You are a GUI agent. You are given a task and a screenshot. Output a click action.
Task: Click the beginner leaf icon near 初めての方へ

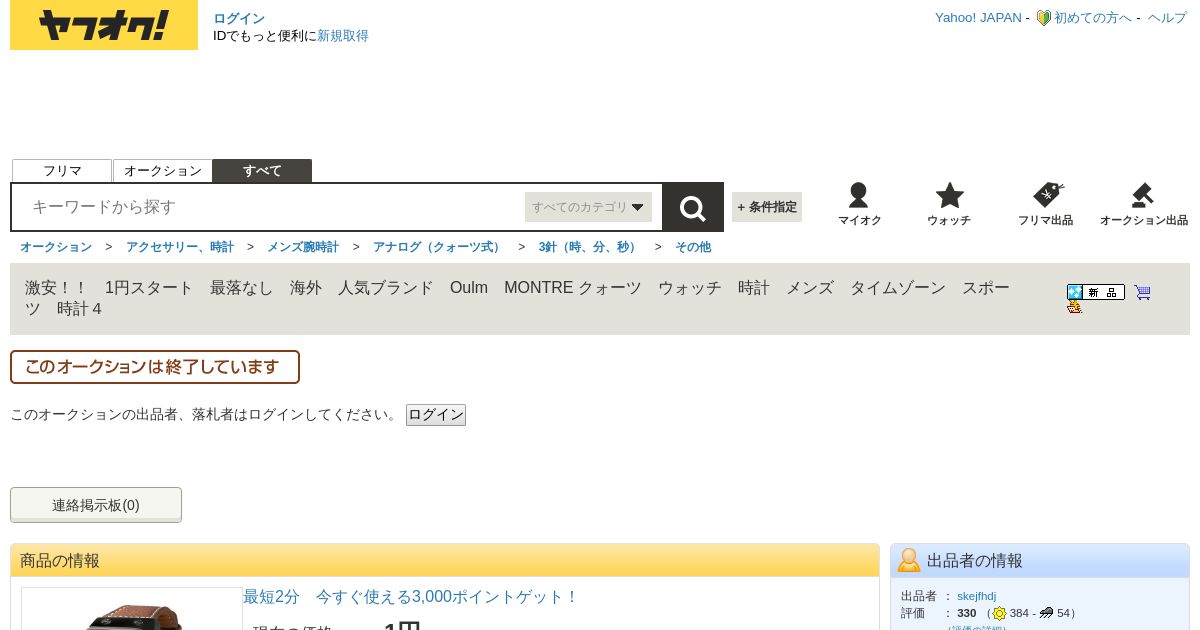1043,18
